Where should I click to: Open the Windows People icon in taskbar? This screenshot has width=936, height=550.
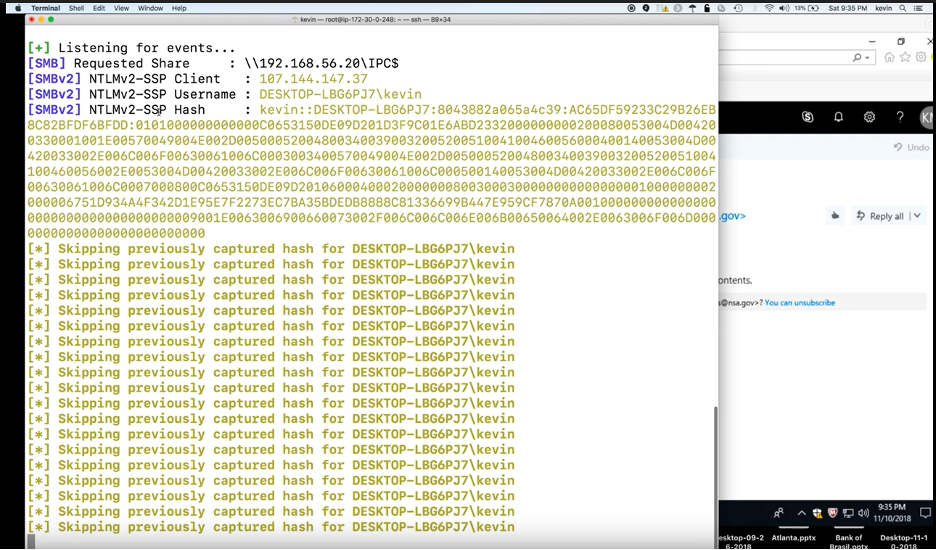click(x=779, y=513)
